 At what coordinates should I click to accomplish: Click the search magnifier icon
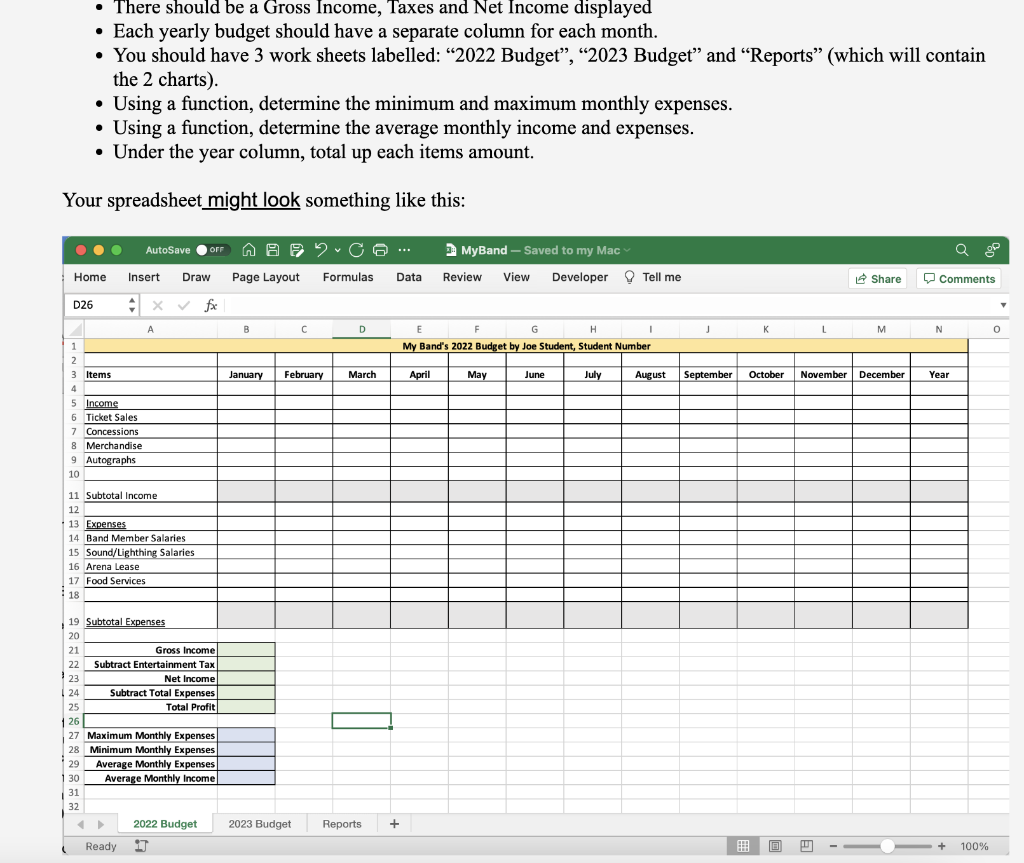962,250
